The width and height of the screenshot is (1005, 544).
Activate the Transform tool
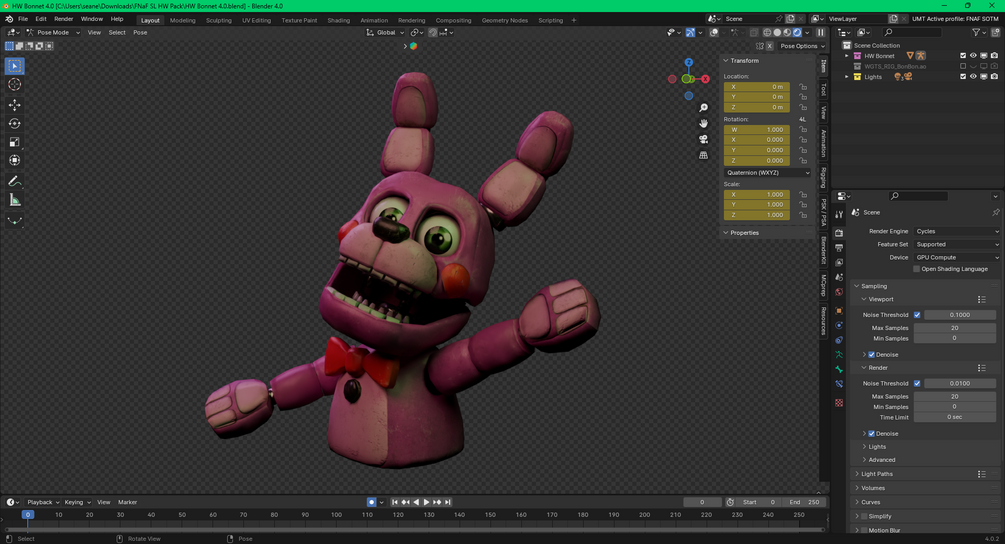pos(14,160)
